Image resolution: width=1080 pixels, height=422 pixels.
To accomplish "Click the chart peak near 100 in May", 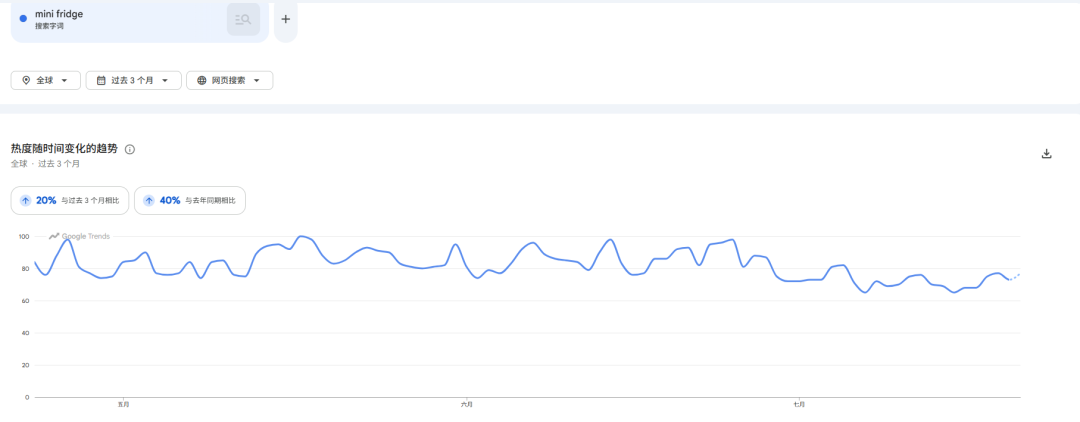I will point(301,236).
